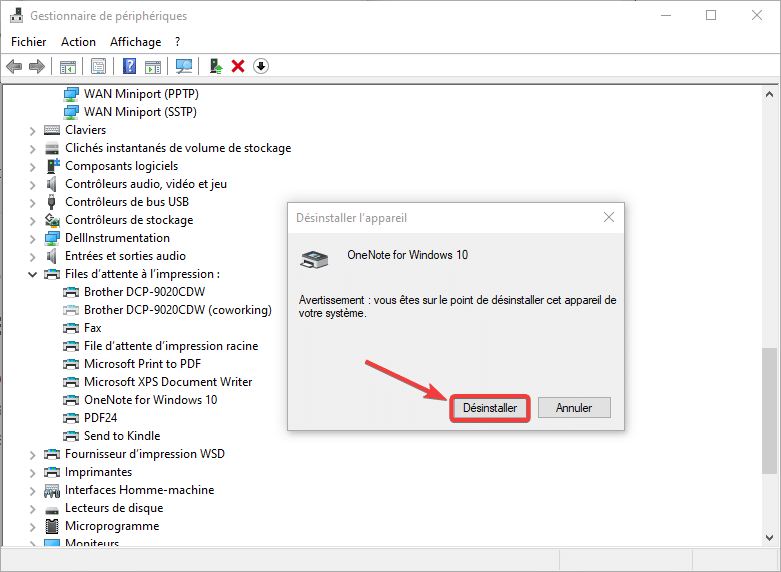The height and width of the screenshot is (572, 781).
Task: Select File d'attente d'impression racine
Action: pyautogui.click(x=171, y=346)
